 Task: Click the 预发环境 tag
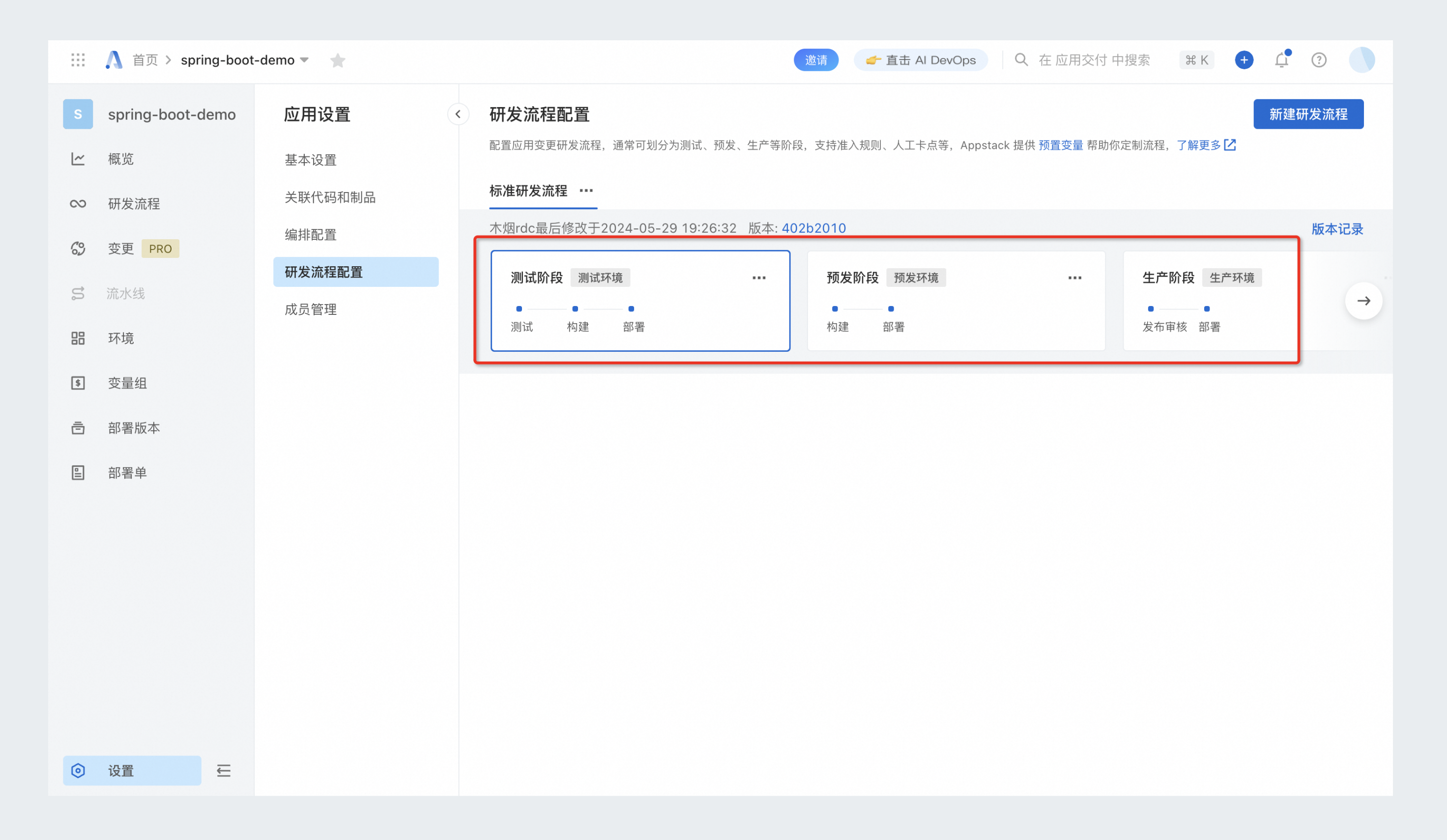tap(916, 278)
